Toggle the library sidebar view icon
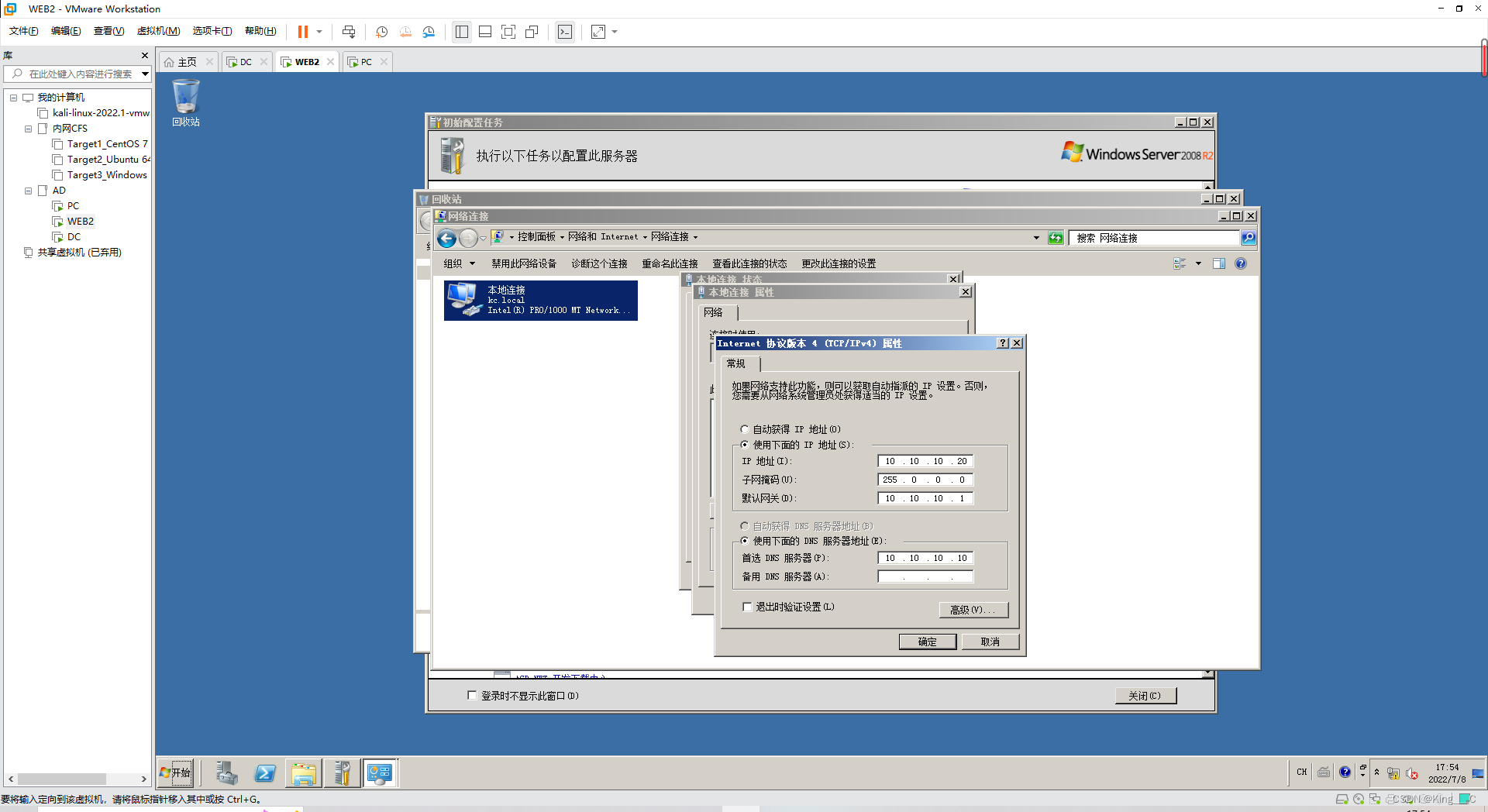Screen dimensions: 1488x812 click(462, 32)
